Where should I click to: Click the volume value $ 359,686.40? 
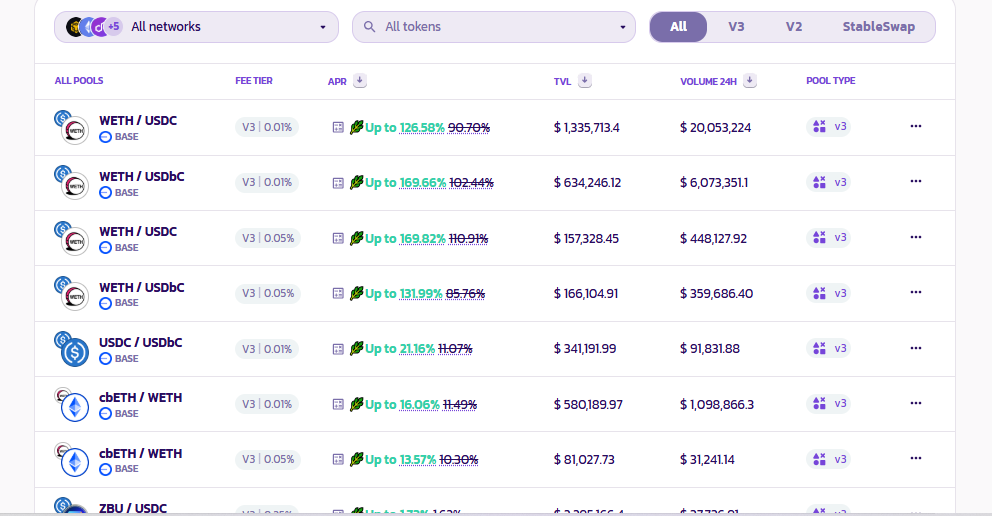(716, 293)
